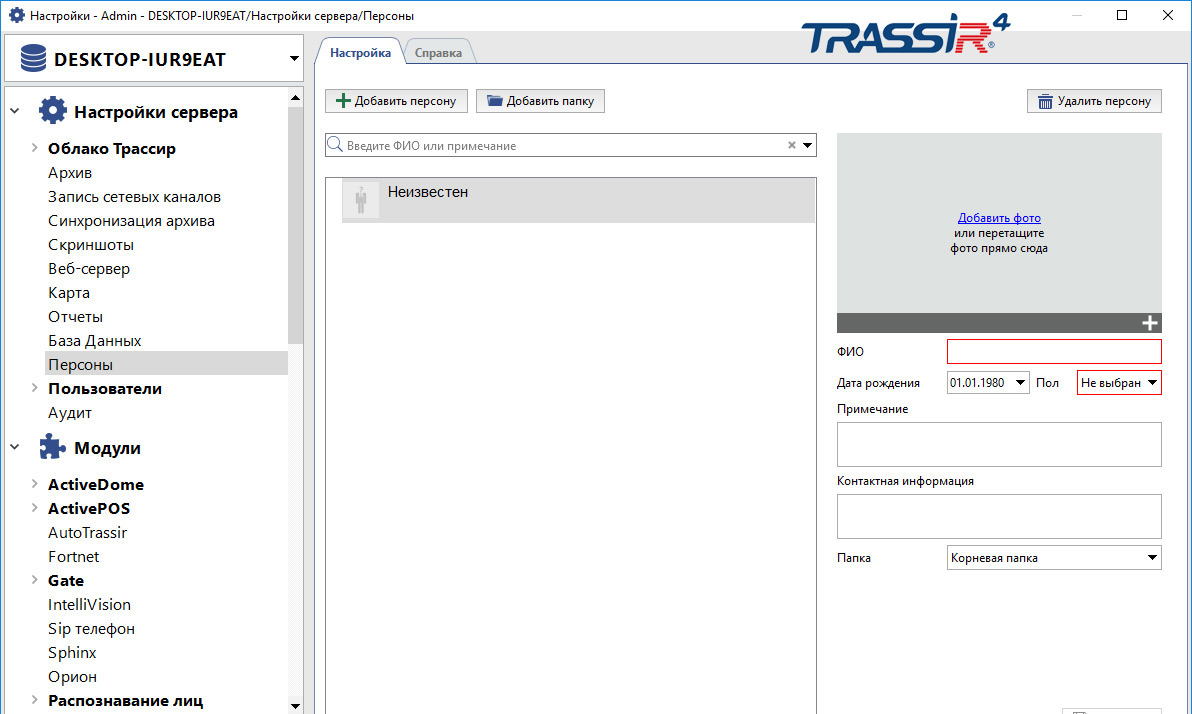Click the Добавить фото link

pyautogui.click(x=999, y=217)
